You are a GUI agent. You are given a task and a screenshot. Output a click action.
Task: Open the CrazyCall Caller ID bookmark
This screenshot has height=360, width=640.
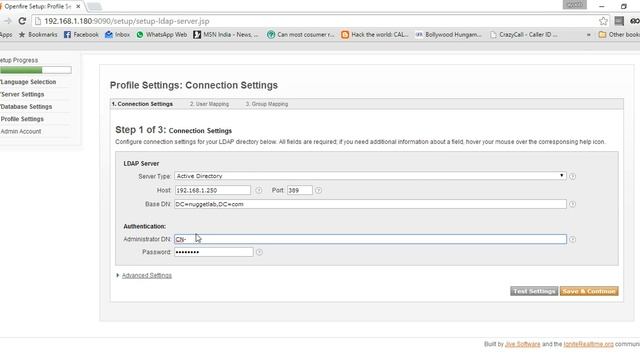[x=524, y=35]
